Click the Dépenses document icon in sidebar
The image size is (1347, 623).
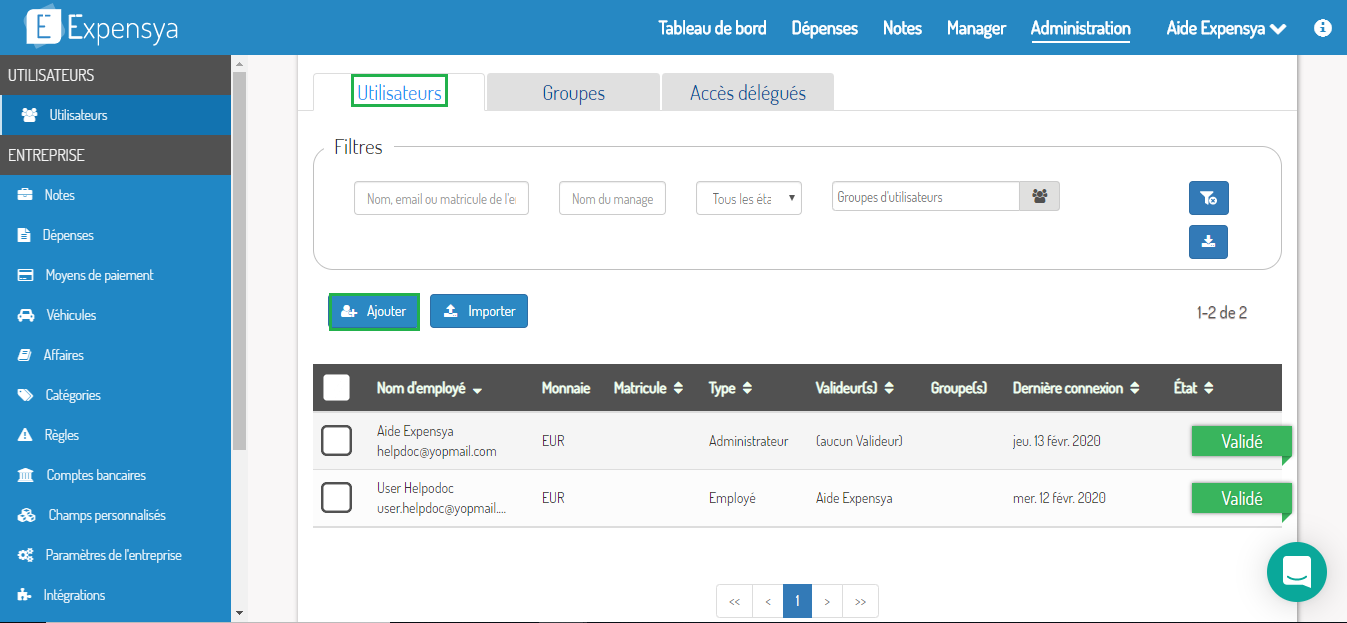[x=24, y=235]
